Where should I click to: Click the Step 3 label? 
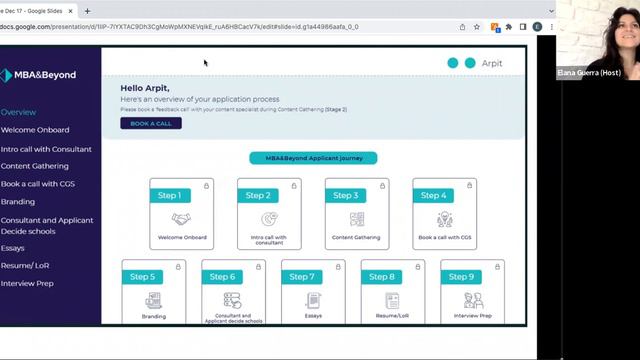(346, 196)
